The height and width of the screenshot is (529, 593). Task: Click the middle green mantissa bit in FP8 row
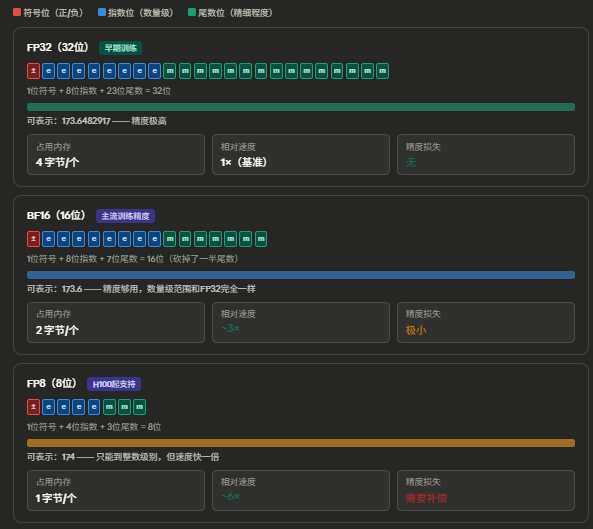click(x=124, y=407)
